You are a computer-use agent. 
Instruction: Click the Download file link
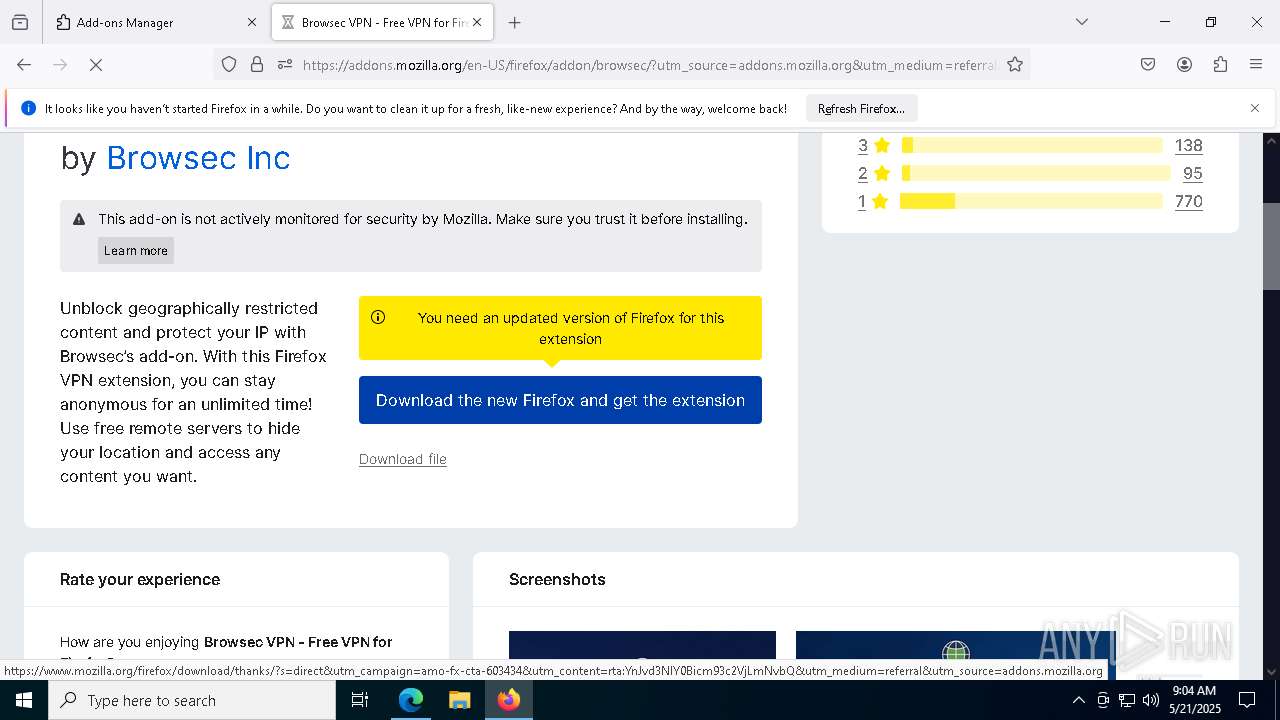(x=403, y=459)
